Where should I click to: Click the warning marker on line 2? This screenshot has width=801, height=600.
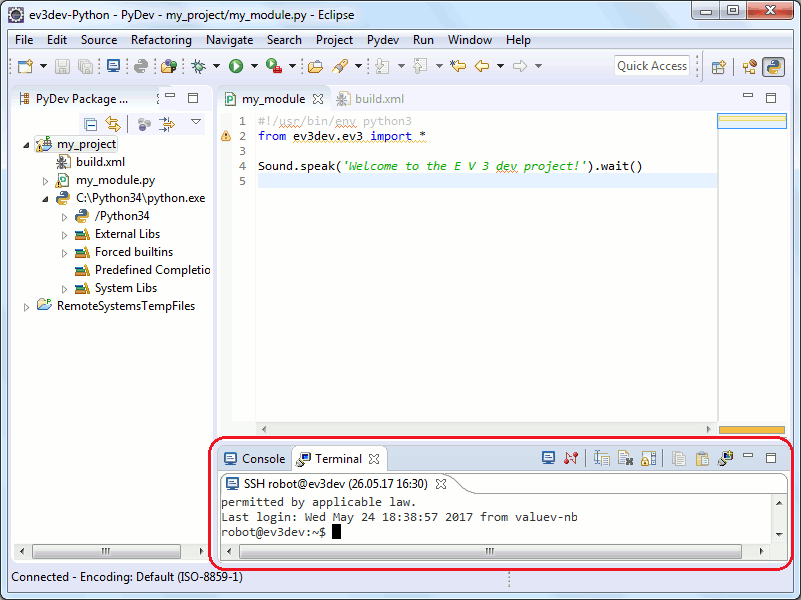[x=226, y=136]
